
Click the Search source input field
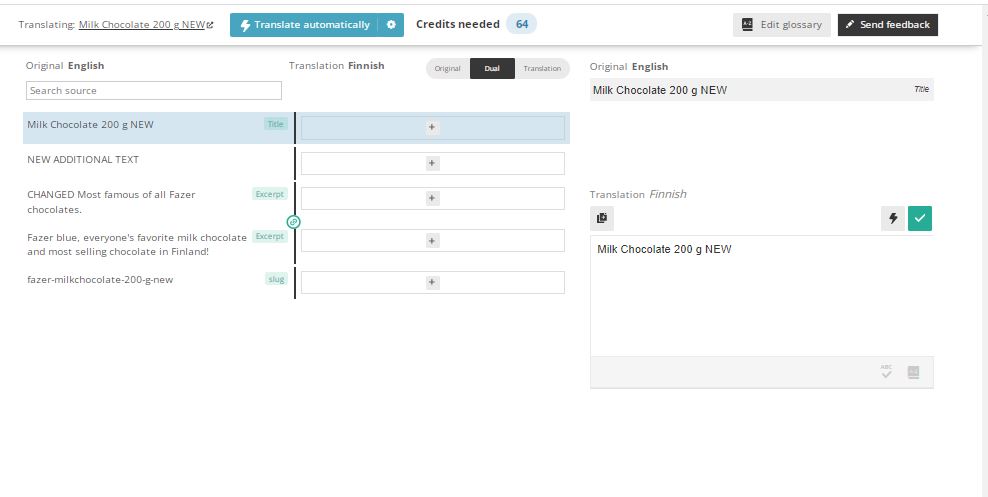(154, 91)
